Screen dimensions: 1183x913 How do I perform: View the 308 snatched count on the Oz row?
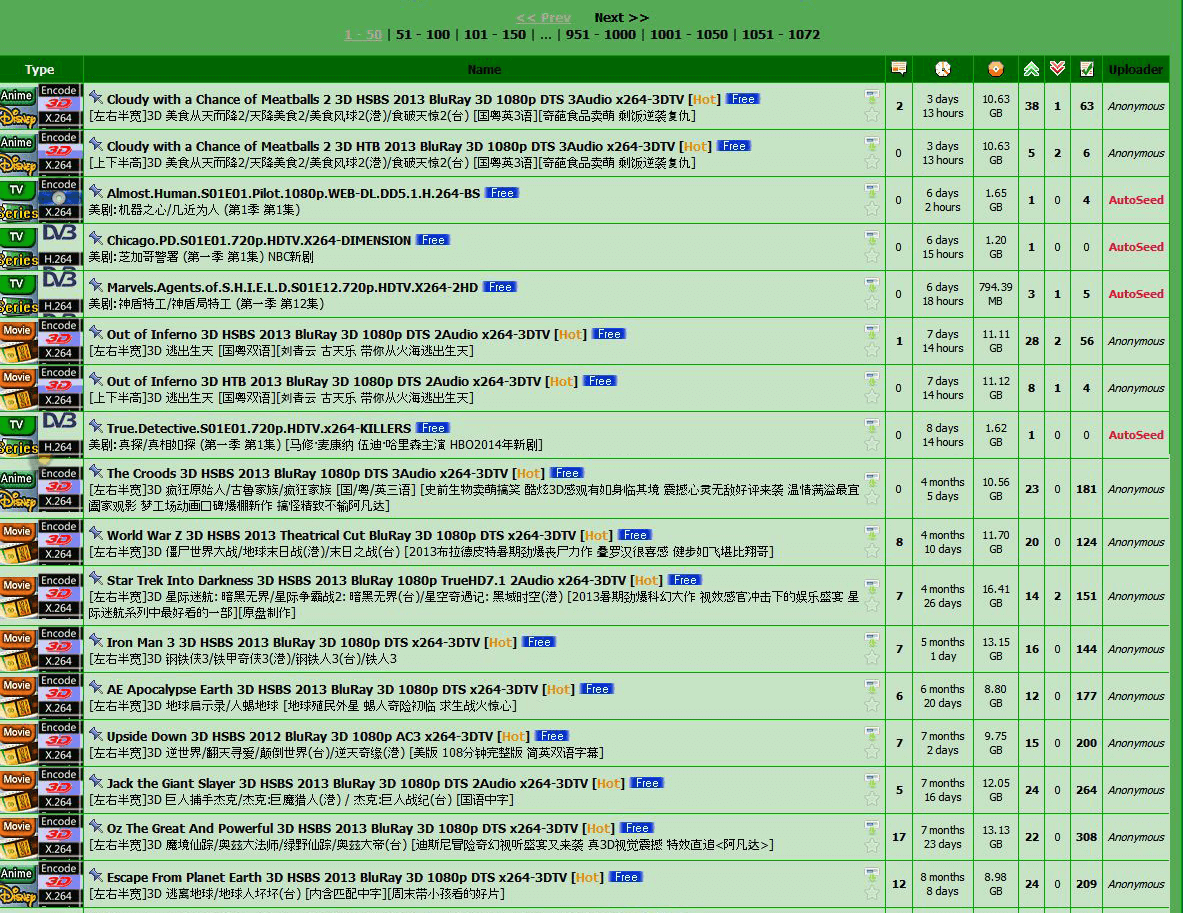pos(1086,837)
